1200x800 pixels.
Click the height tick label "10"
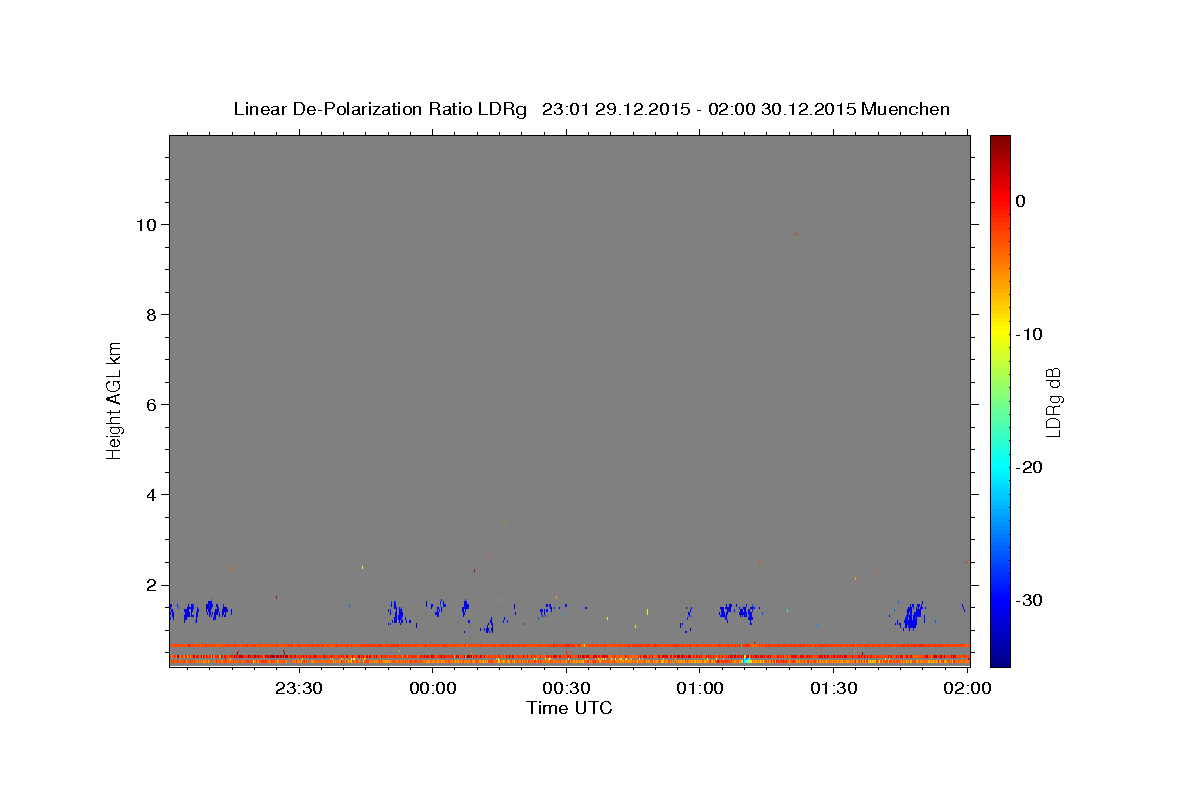click(x=146, y=225)
